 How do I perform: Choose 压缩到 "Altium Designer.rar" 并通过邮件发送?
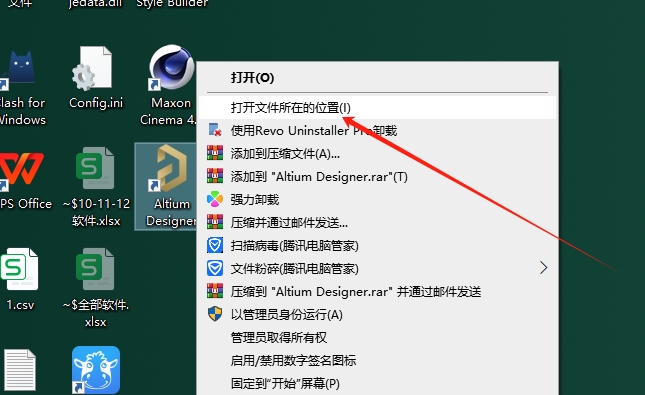click(x=377, y=292)
